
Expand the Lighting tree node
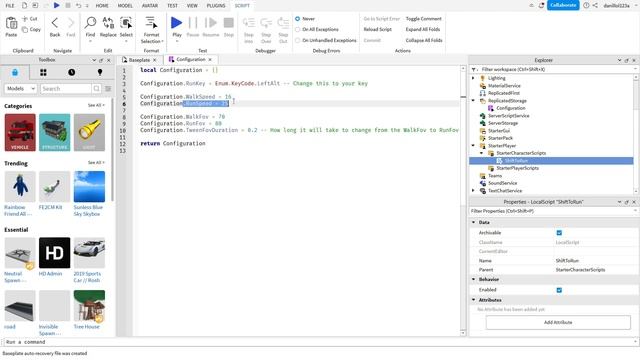[473, 78]
